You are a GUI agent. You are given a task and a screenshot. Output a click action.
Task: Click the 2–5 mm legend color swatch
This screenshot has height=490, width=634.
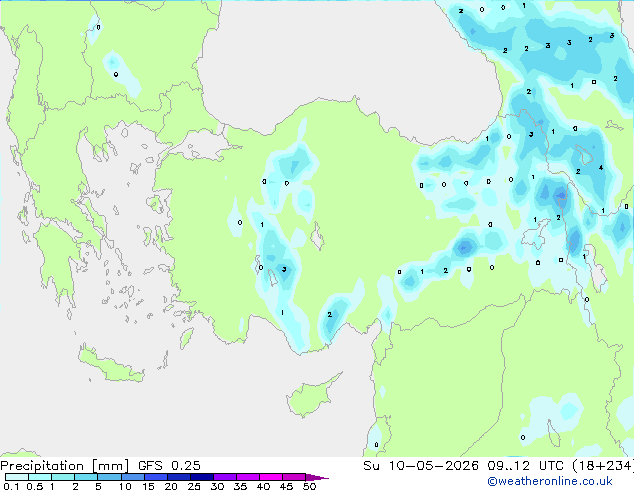point(86,477)
